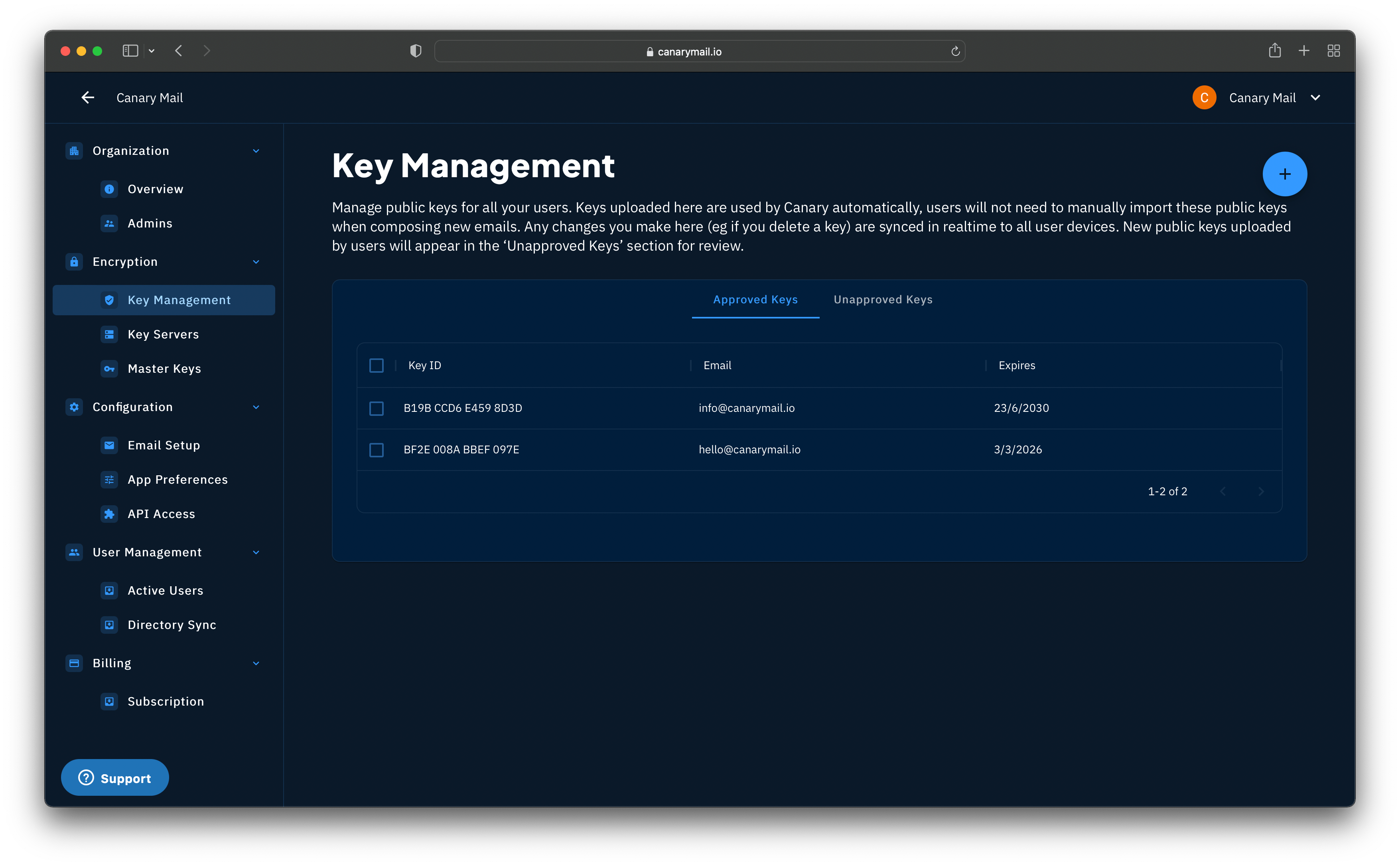Click the 3/3/2026 expiry date
This screenshot has height=866, width=1400.
[x=1017, y=450]
